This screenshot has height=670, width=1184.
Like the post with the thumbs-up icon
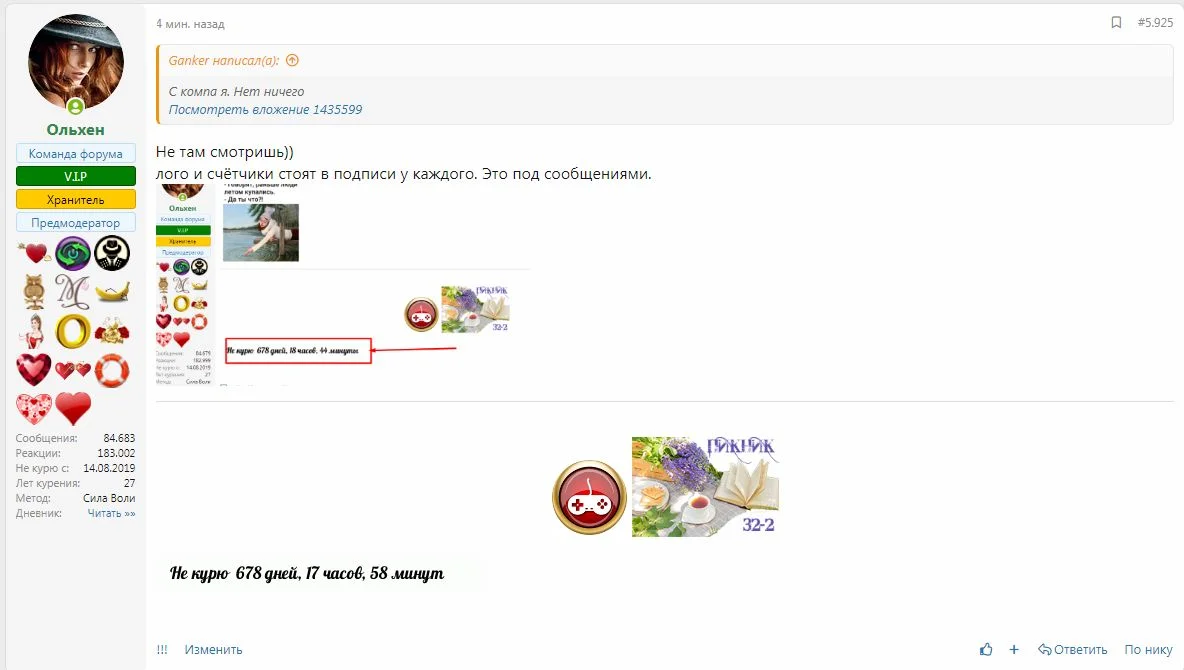point(986,650)
